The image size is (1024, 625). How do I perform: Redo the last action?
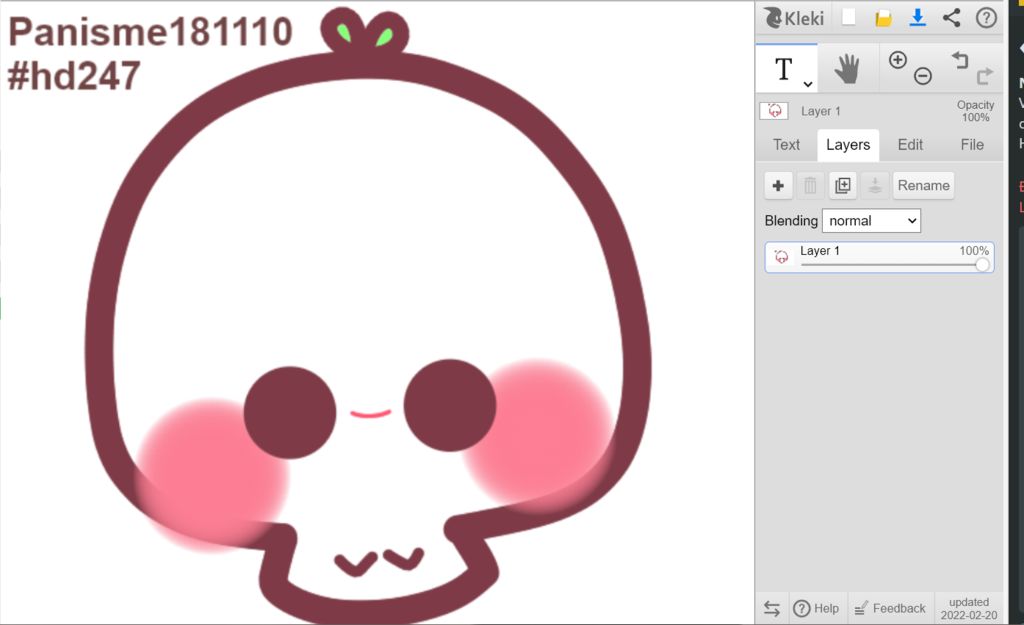(x=985, y=76)
